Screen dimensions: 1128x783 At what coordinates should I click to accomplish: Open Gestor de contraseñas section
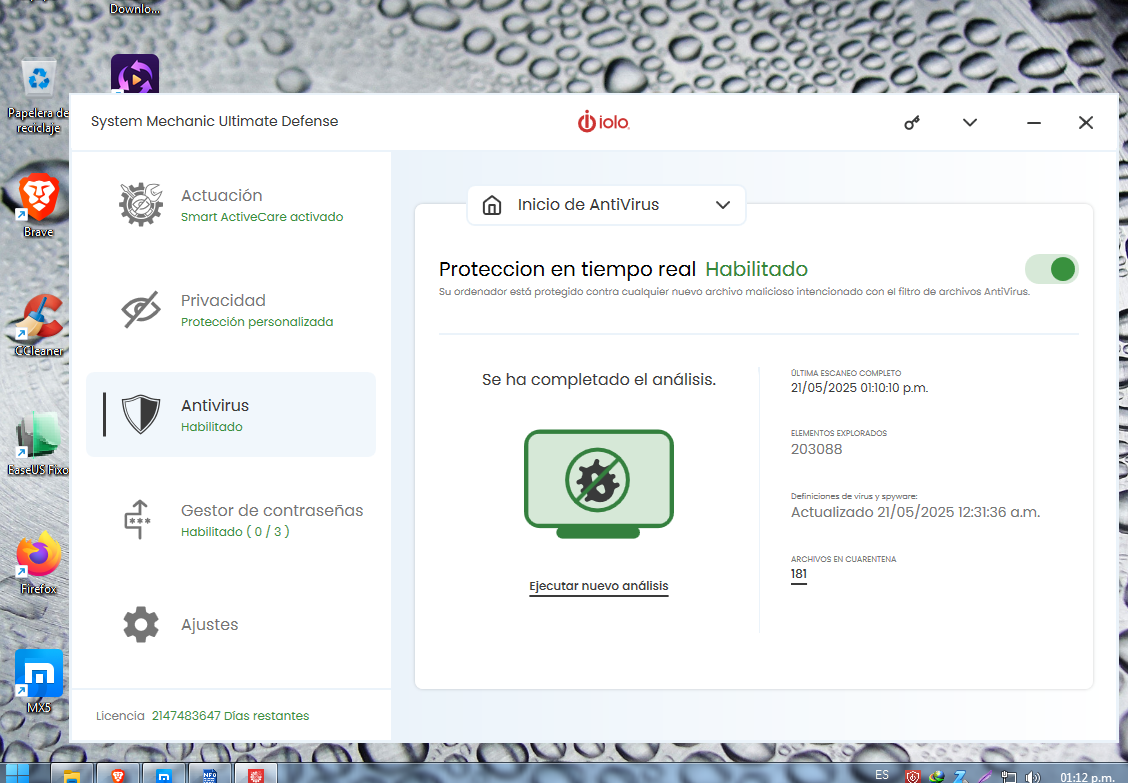(231, 520)
